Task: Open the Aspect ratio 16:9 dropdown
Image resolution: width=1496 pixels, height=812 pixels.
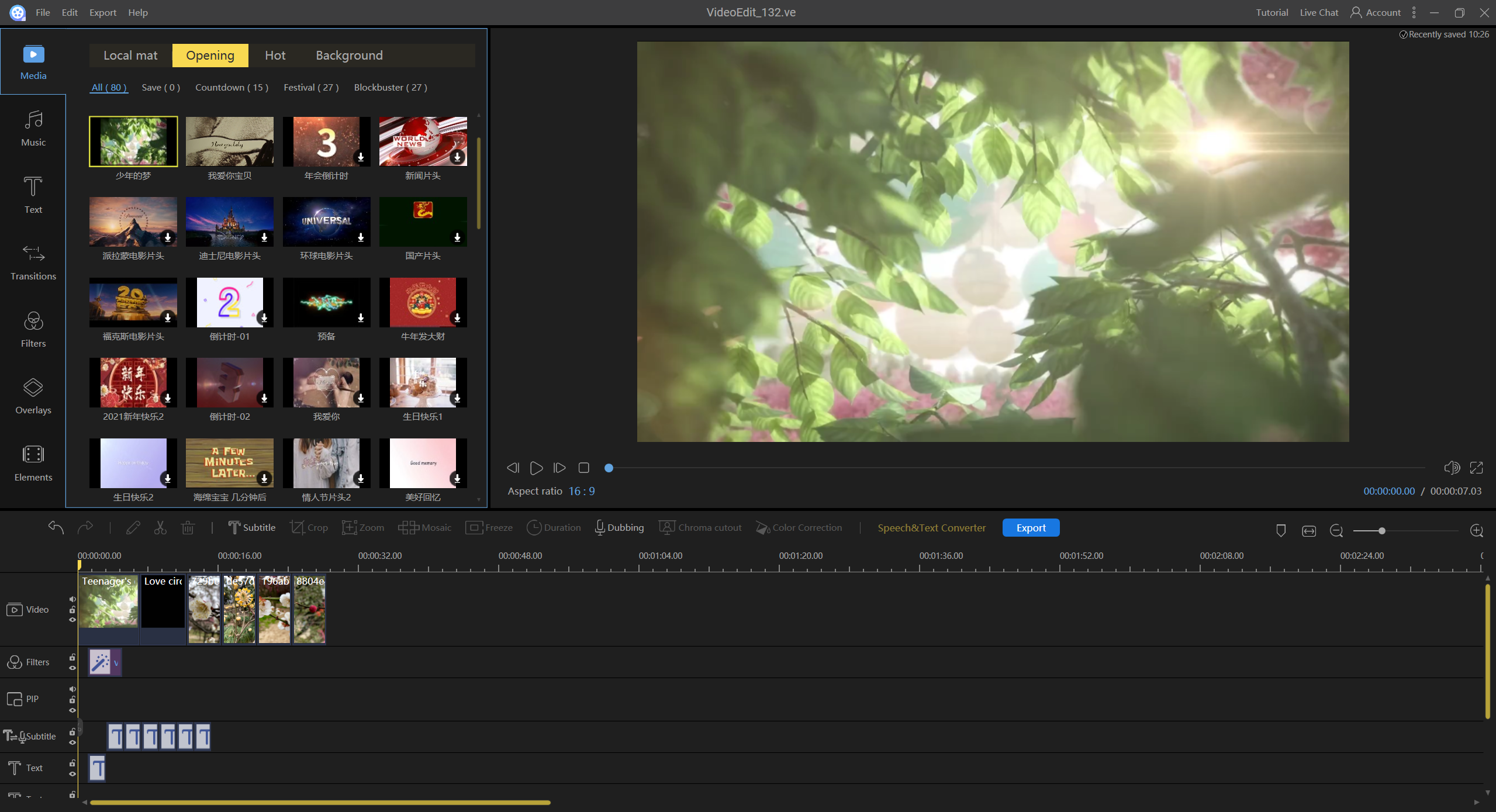Action: tap(582, 491)
